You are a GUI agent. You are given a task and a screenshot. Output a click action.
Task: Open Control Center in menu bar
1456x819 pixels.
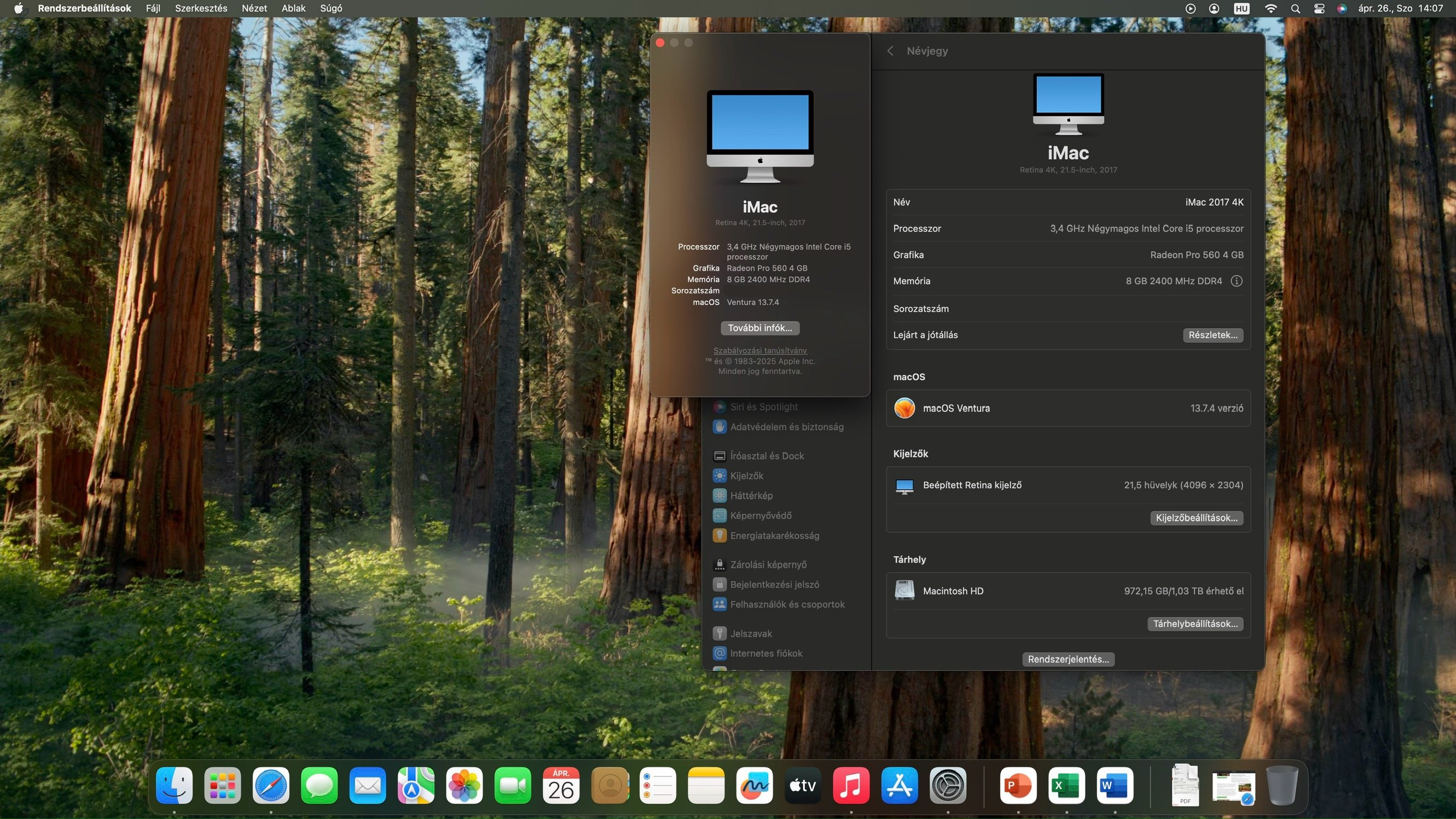click(x=1319, y=8)
